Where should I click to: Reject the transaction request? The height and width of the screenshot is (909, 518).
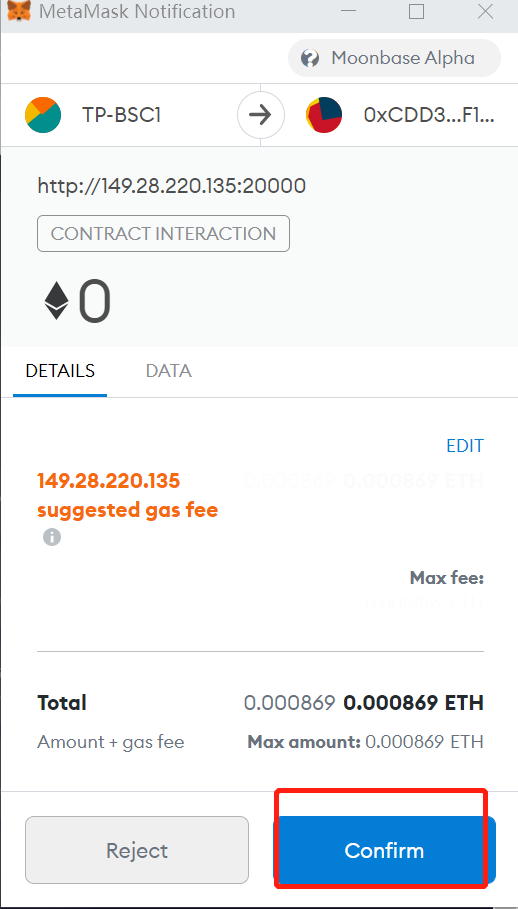click(x=137, y=850)
